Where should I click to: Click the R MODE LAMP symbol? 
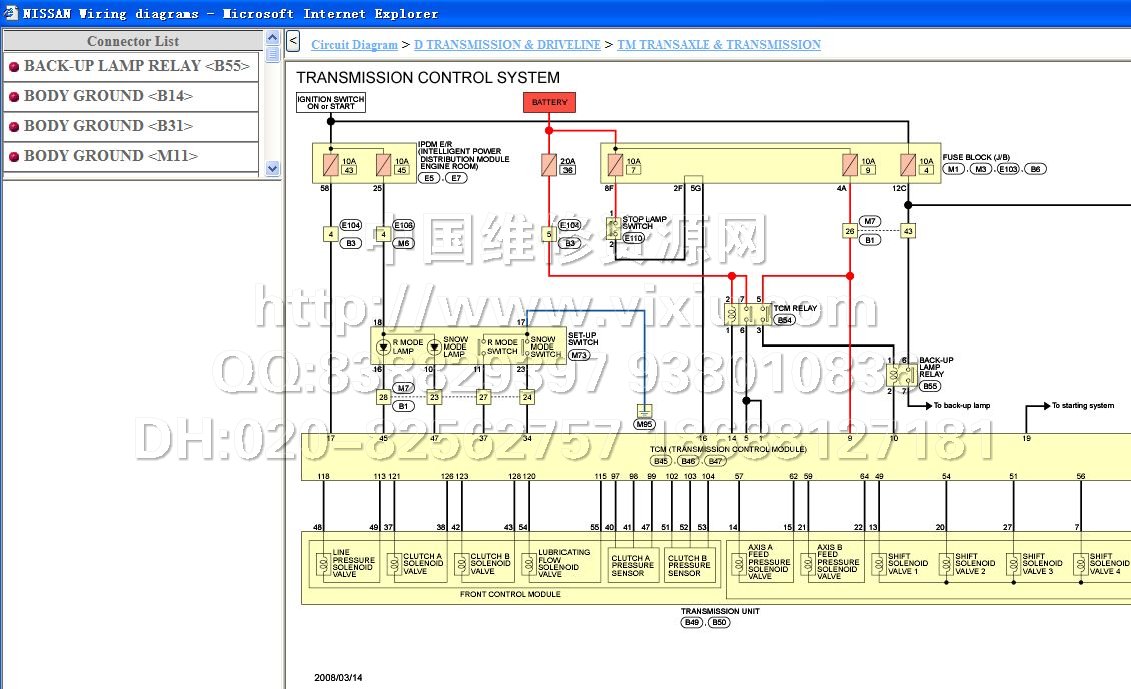[384, 347]
